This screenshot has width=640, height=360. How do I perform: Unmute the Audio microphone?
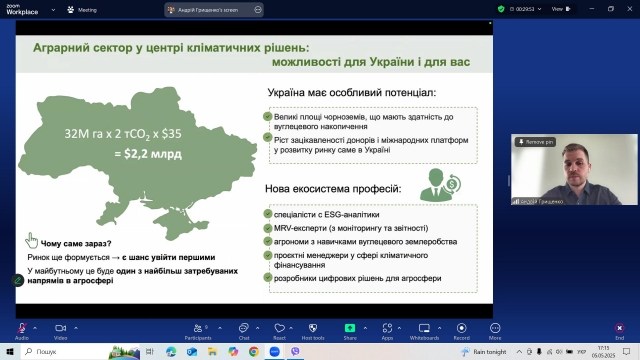click(22, 331)
